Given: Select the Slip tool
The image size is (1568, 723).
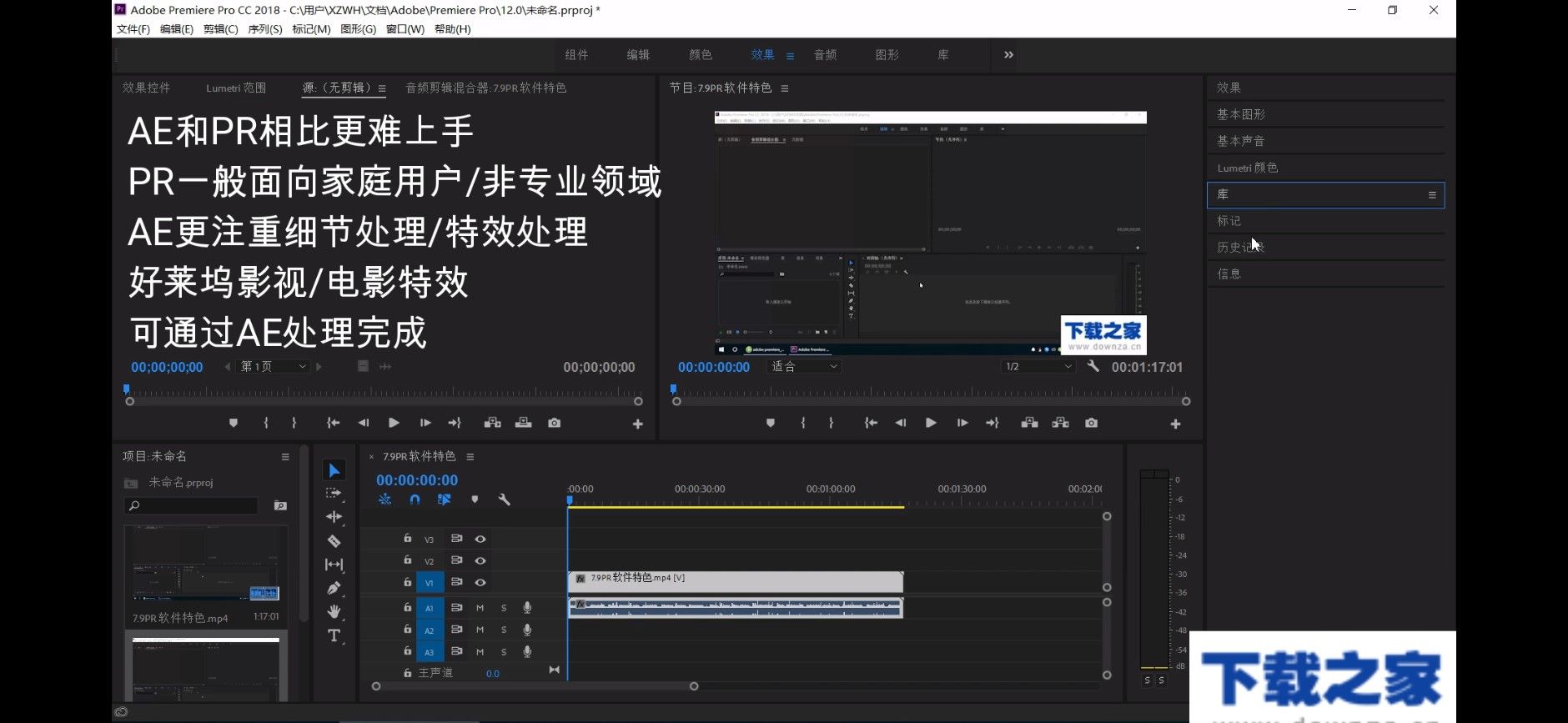Looking at the screenshot, I should point(334,565).
